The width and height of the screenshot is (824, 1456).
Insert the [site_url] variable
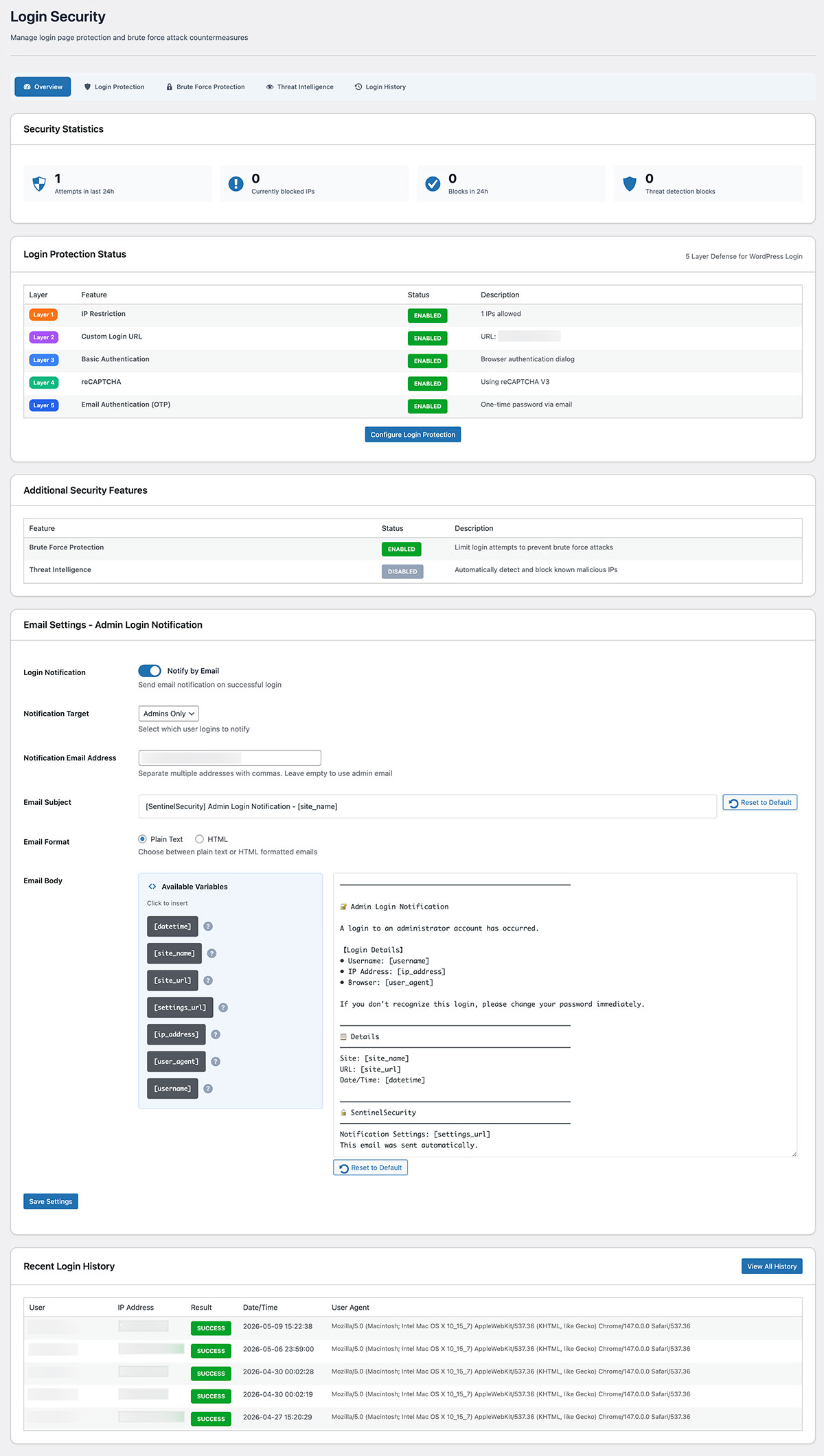(x=172, y=981)
